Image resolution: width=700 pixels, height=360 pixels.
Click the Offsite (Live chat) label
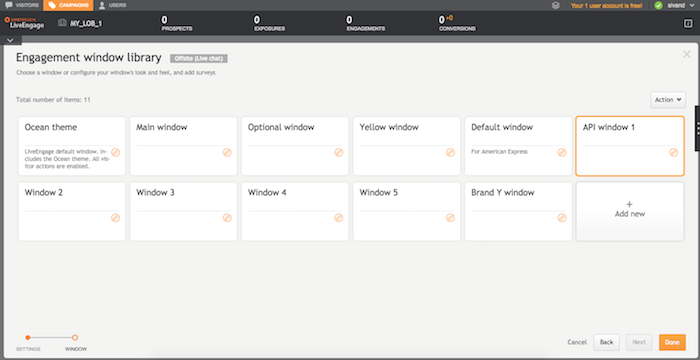coord(199,59)
